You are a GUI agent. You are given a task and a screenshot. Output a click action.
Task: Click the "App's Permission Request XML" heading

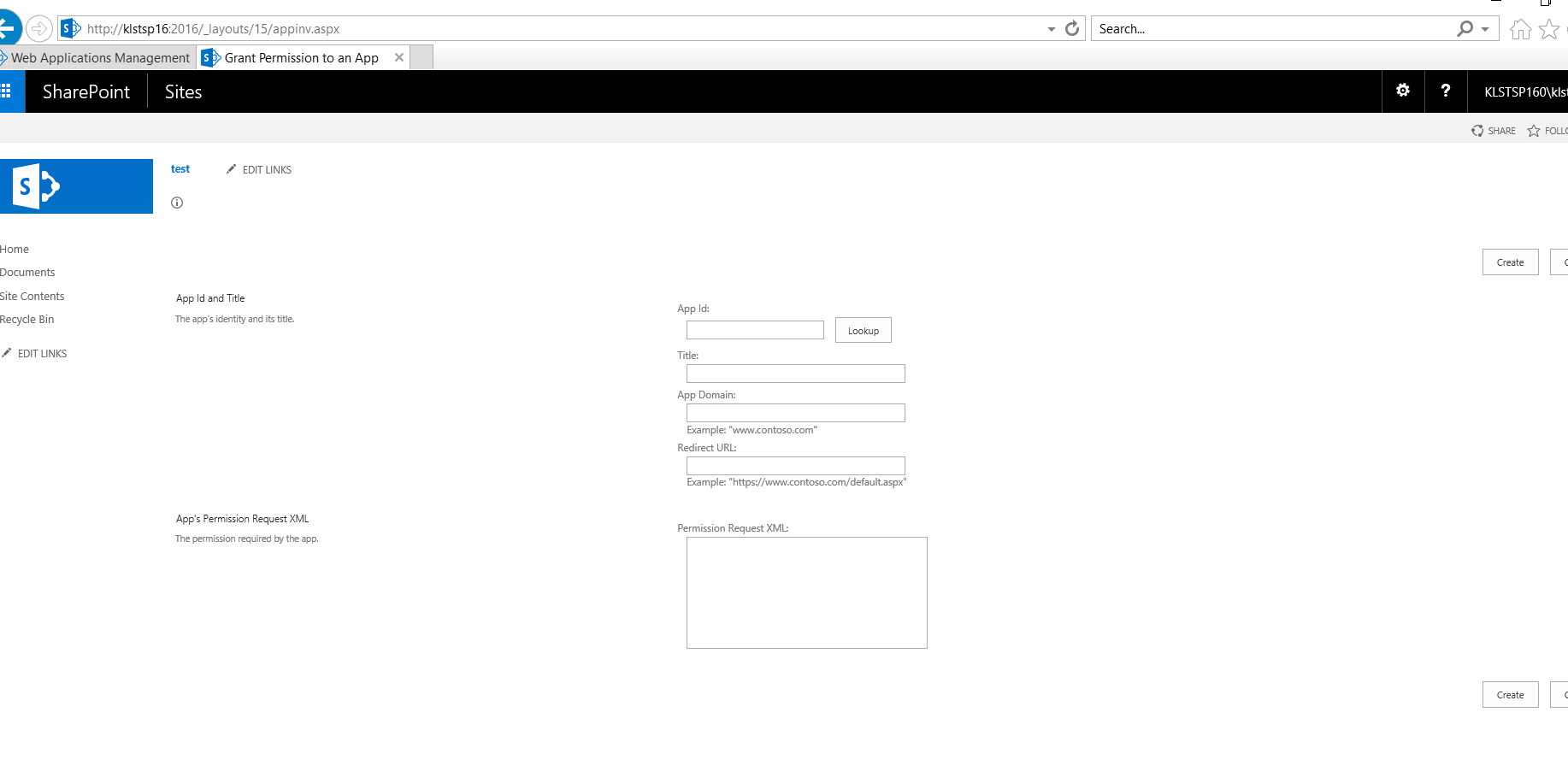[243, 519]
